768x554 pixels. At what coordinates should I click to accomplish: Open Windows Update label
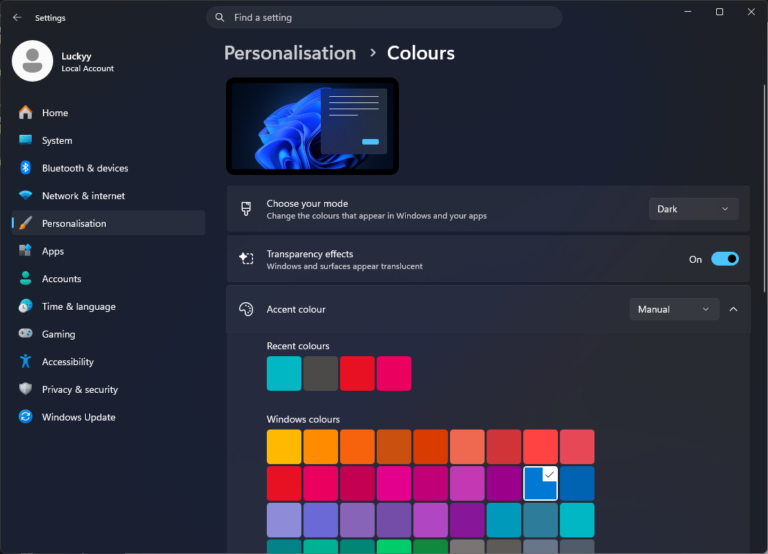79,417
